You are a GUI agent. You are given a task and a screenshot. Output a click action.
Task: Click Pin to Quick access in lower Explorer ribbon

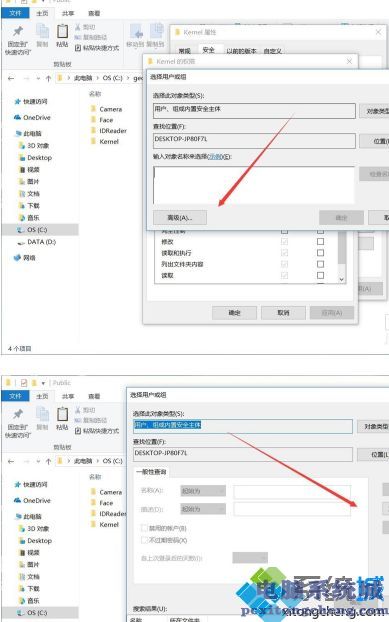17,423
